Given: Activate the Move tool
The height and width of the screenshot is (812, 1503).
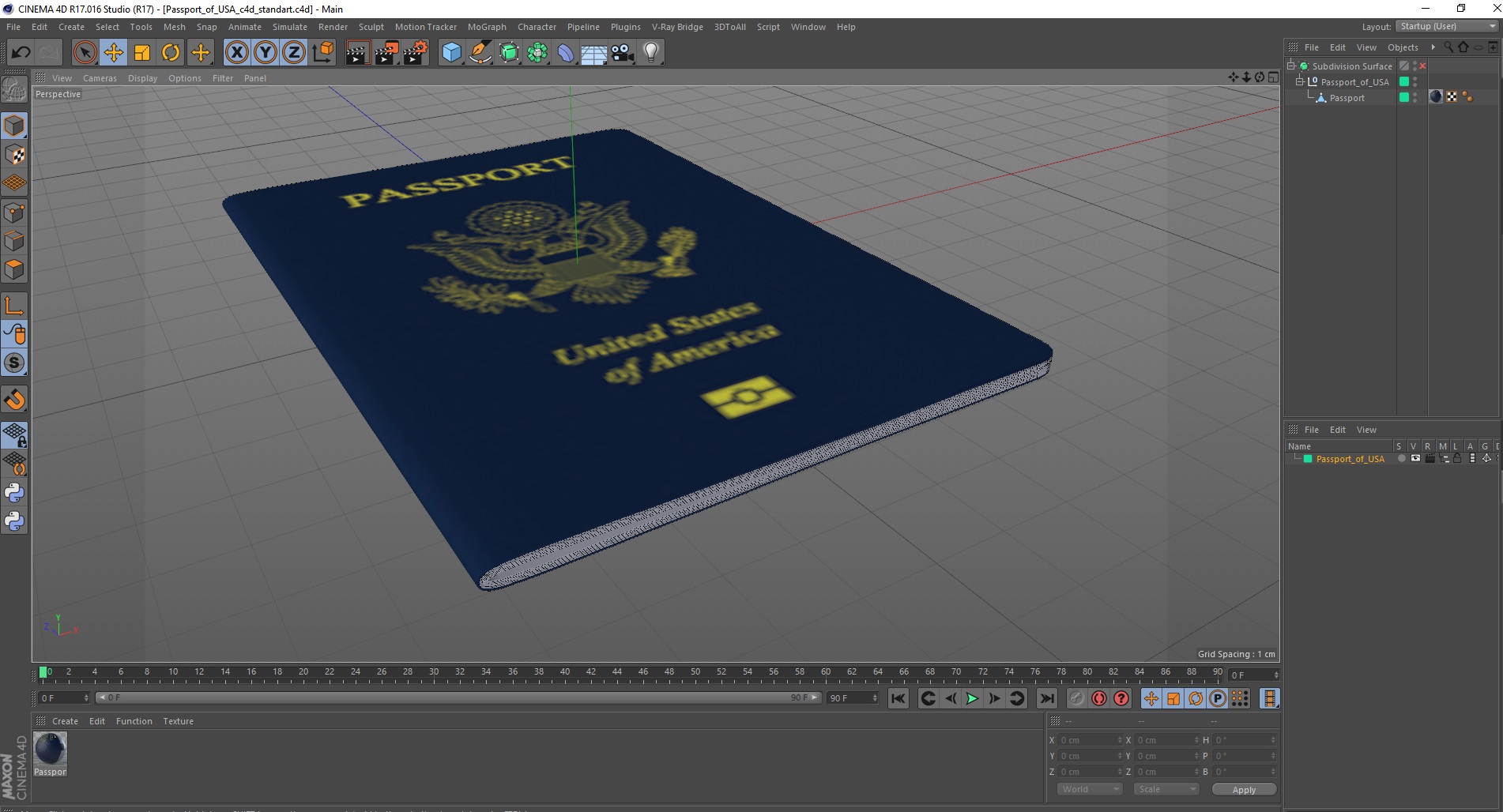Looking at the screenshot, I should [114, 53].
